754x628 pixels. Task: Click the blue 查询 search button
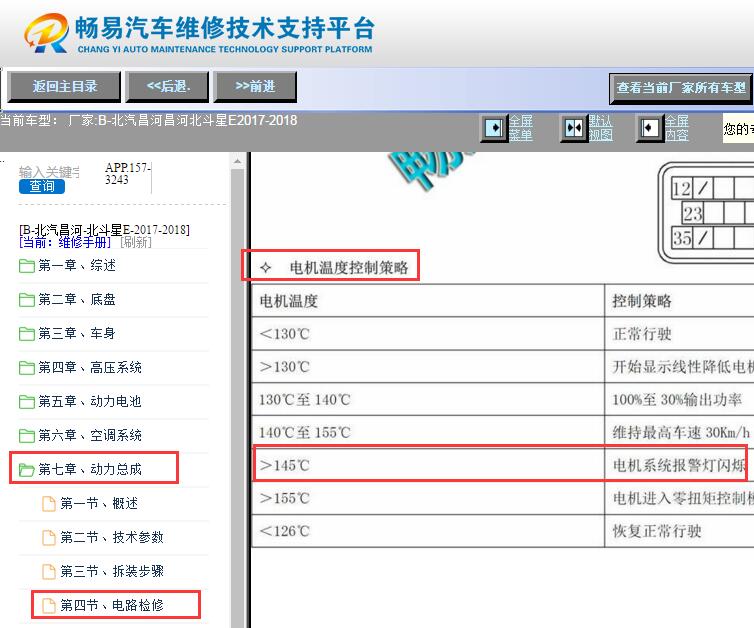(42, 187)
